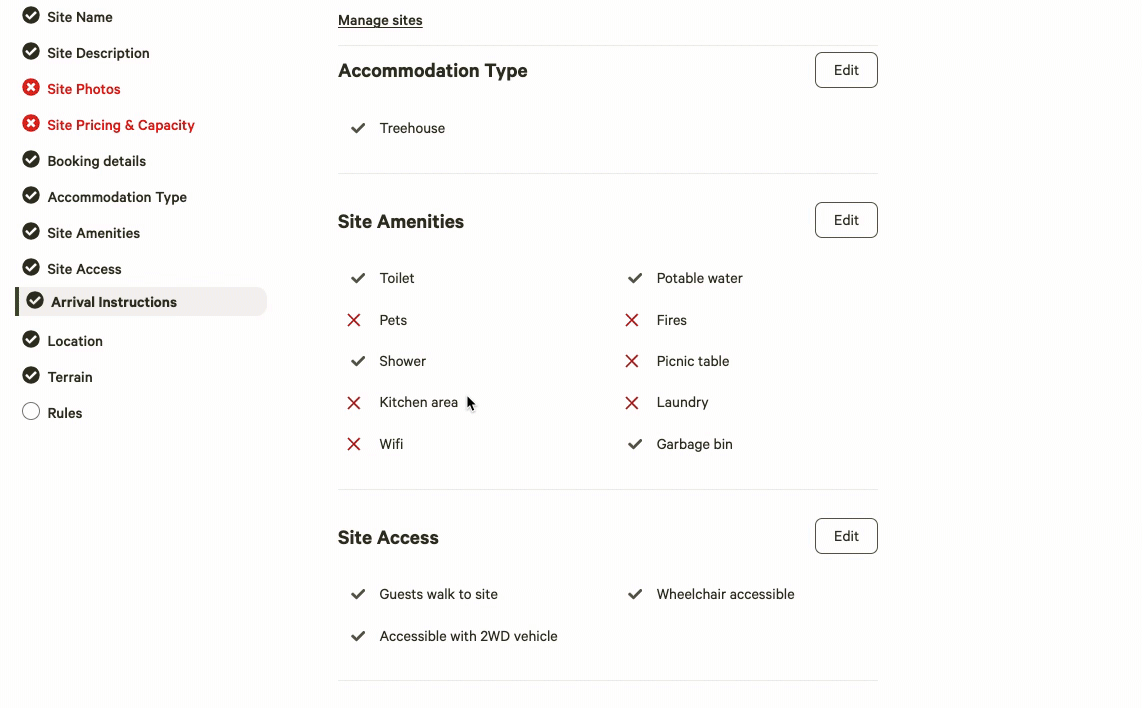The image size is (1142, 708).
Task: Click the checkmark icon next to Potable water
Action: click(635, 278)
